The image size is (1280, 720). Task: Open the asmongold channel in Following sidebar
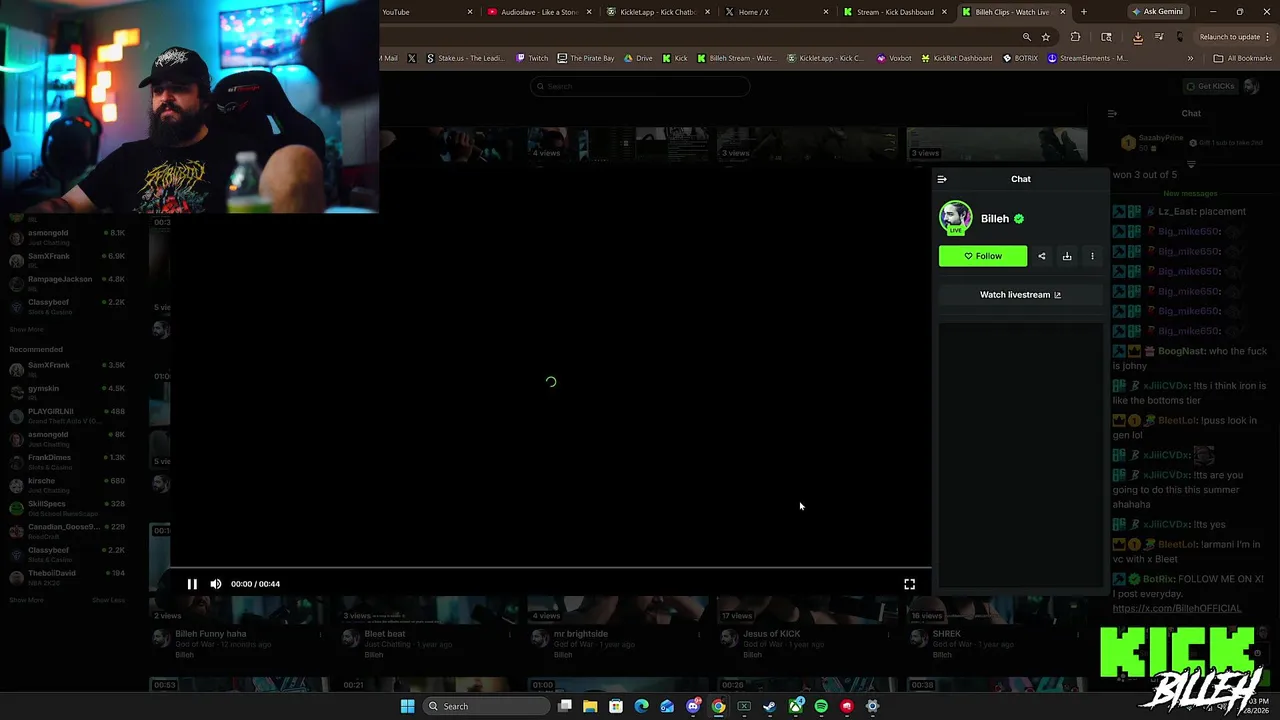pos(68,237)
